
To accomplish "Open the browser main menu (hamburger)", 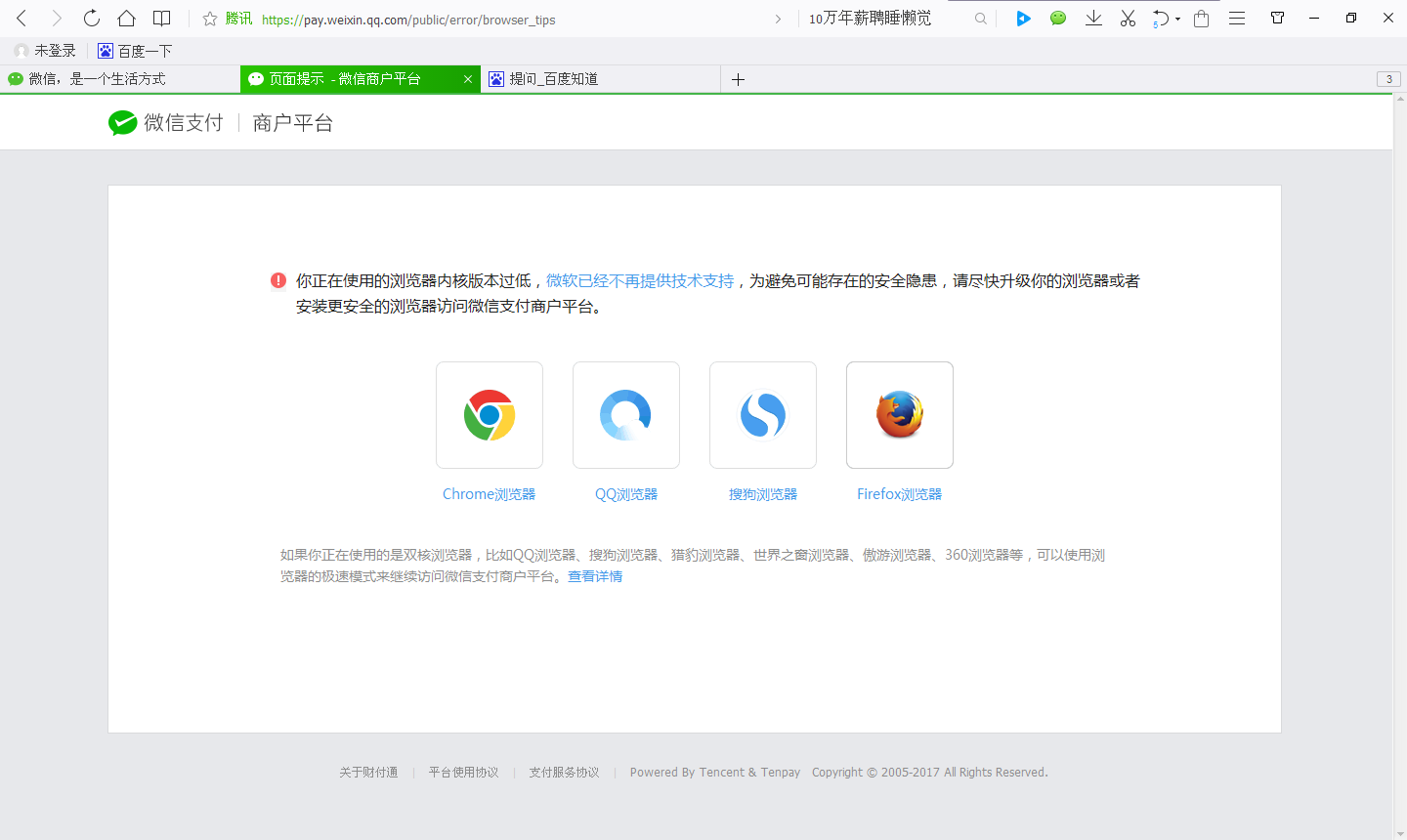I will click(1237, 19).
